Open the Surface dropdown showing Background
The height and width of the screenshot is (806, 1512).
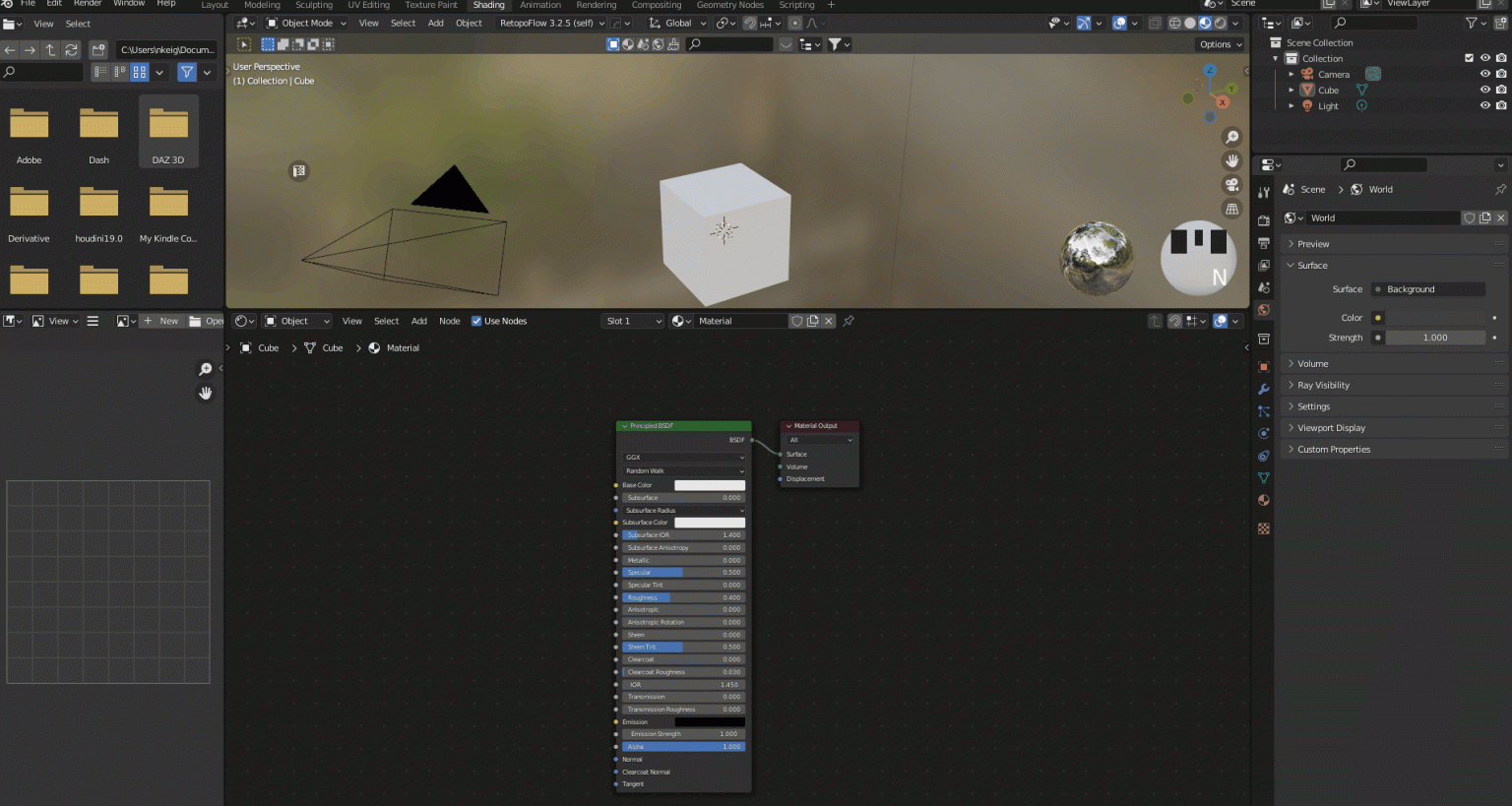coord(1427,289)
